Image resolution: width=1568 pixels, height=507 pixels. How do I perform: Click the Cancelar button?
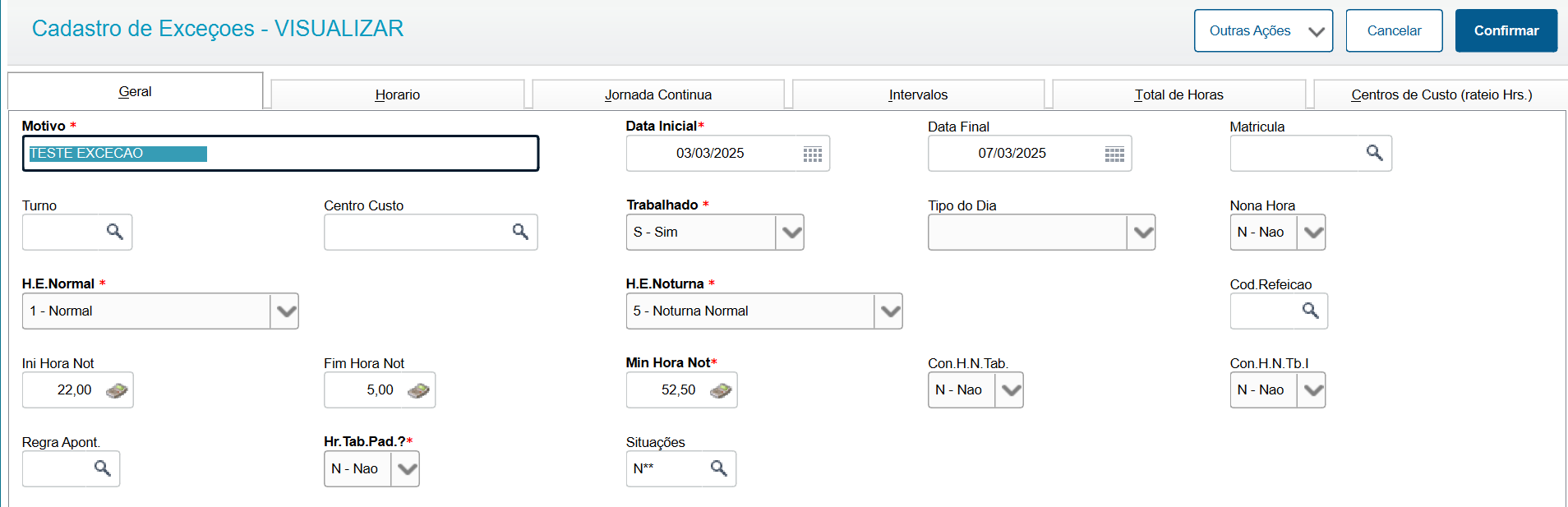point(1394,31)
